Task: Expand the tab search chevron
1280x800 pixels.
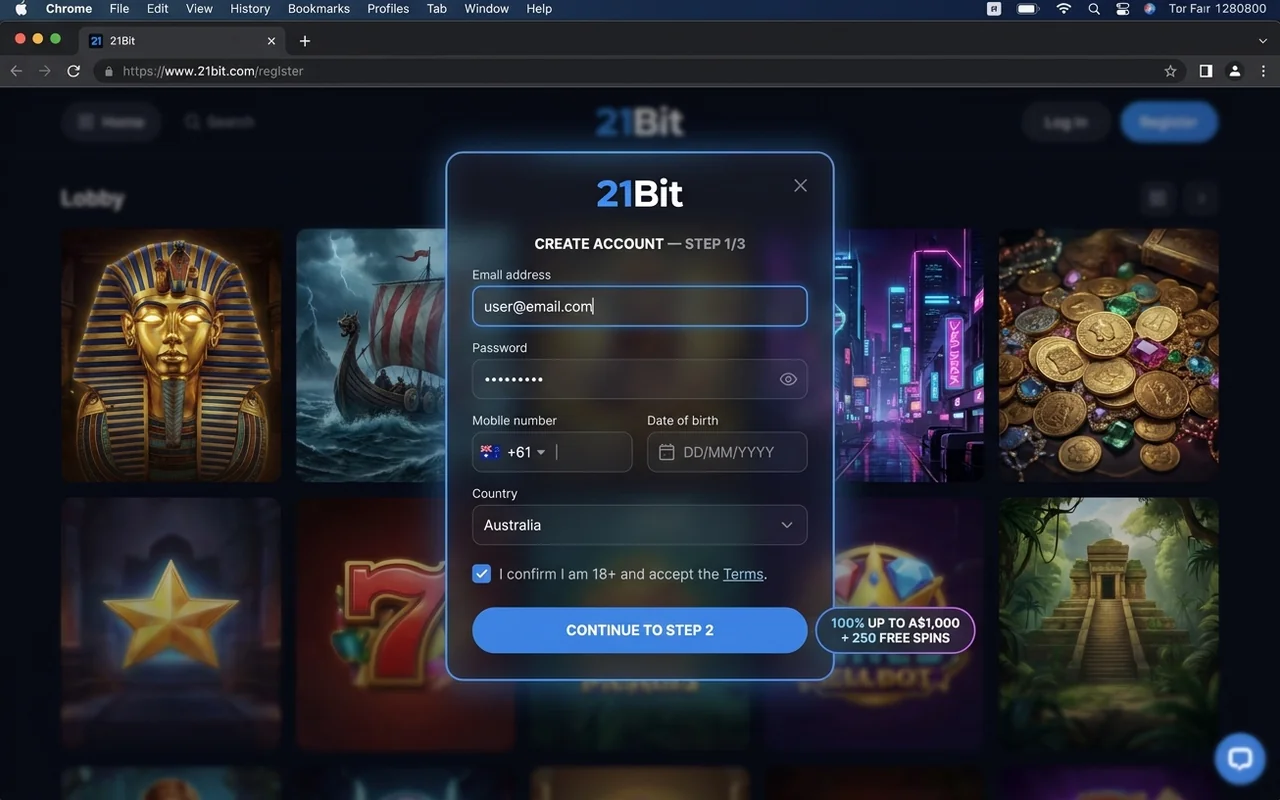Action: (x=1263, y=41)
